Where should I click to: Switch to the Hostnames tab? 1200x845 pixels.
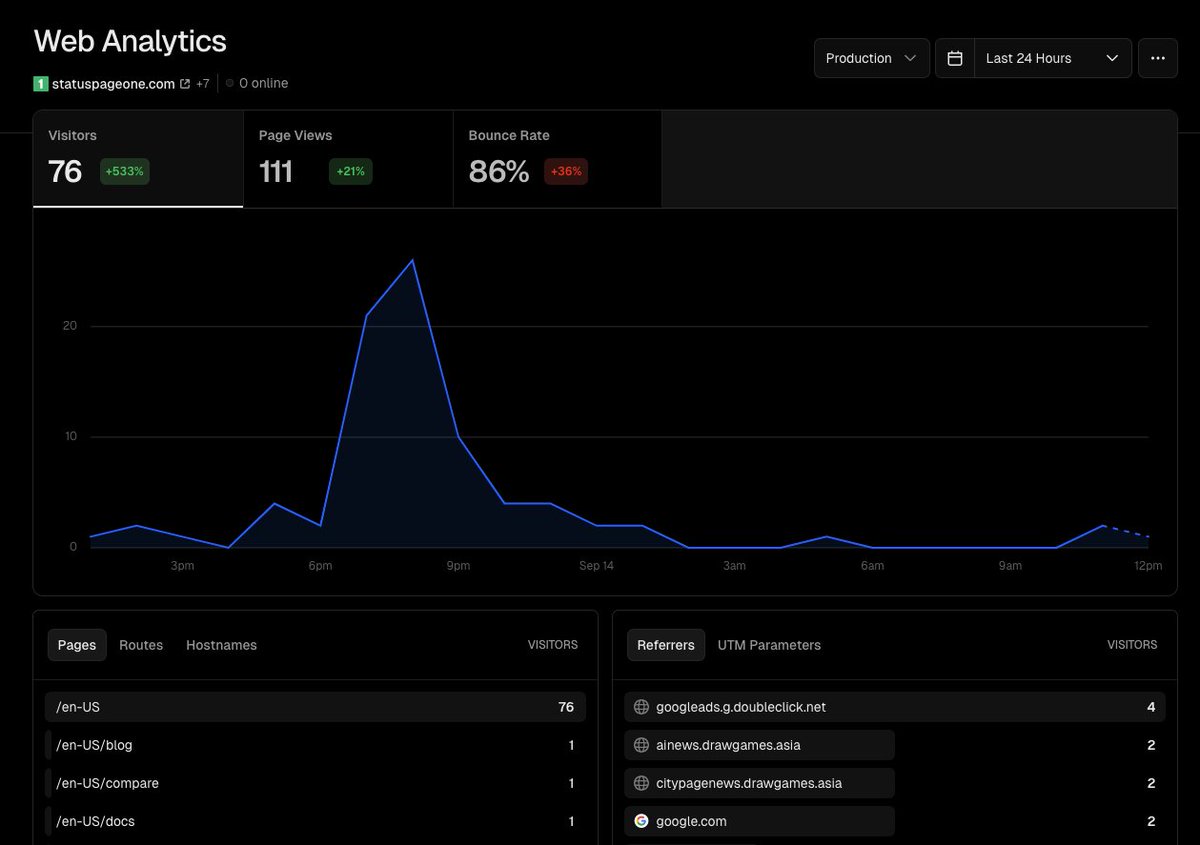click(221, 645)
